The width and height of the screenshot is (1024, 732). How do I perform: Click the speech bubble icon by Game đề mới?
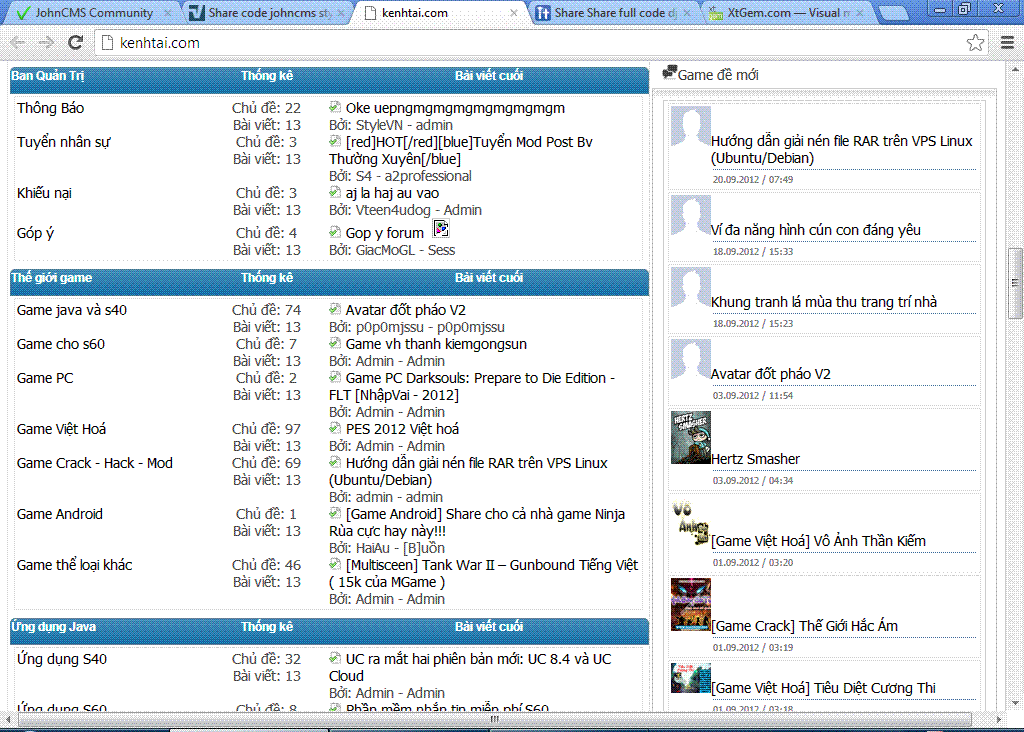tap(669, 73)
